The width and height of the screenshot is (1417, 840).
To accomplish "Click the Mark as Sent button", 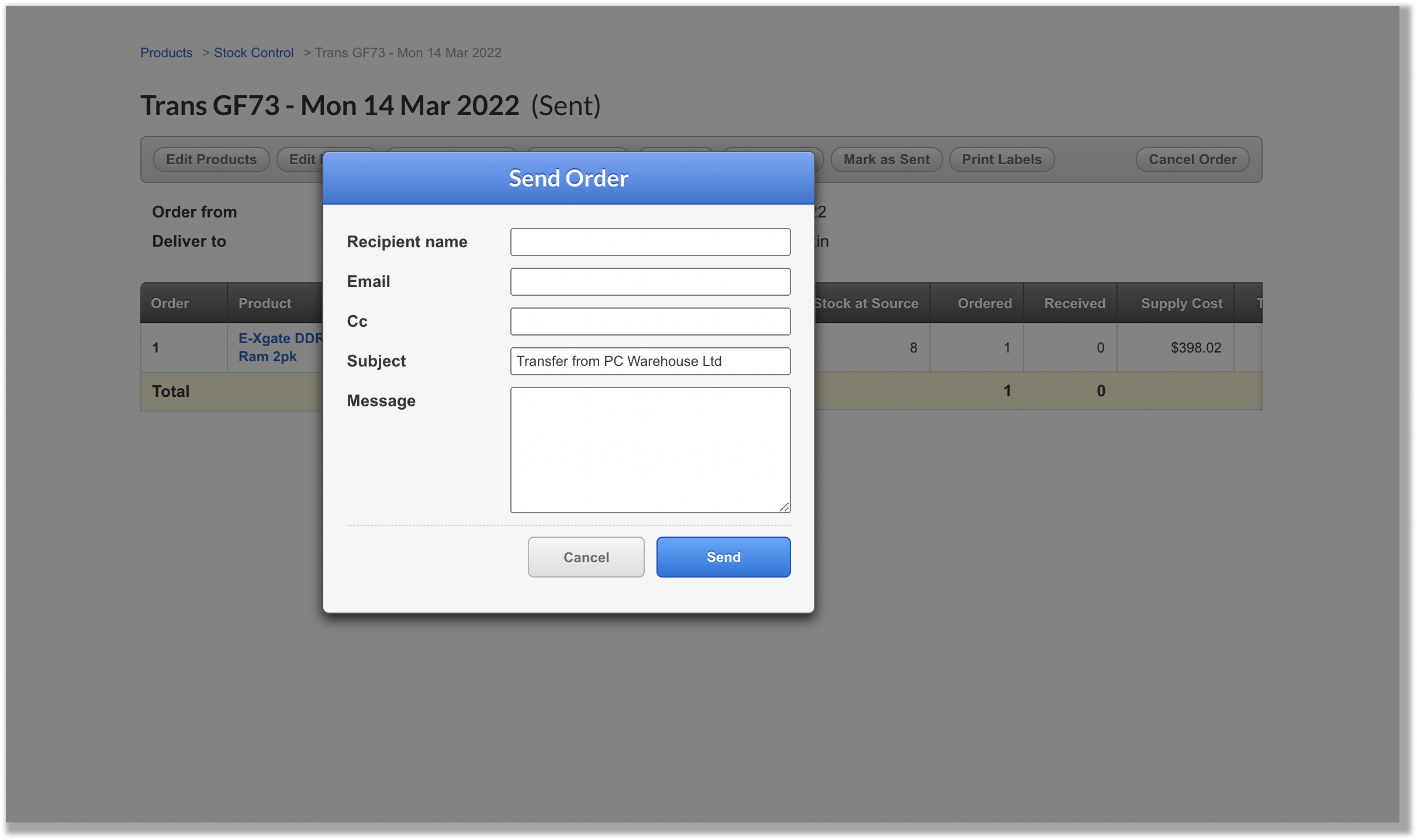I will (886, 160).
